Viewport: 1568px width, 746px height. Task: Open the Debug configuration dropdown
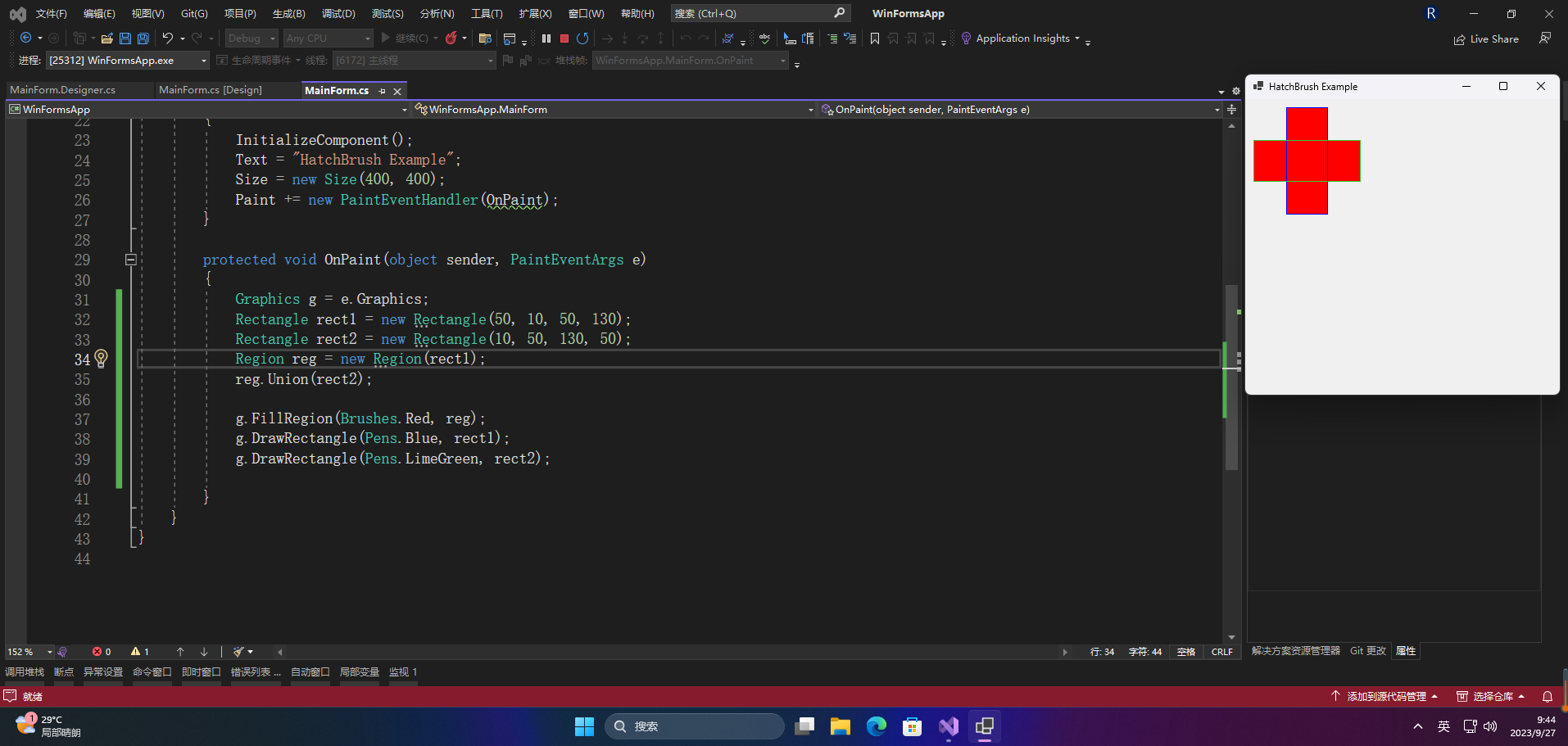[252, 38]
